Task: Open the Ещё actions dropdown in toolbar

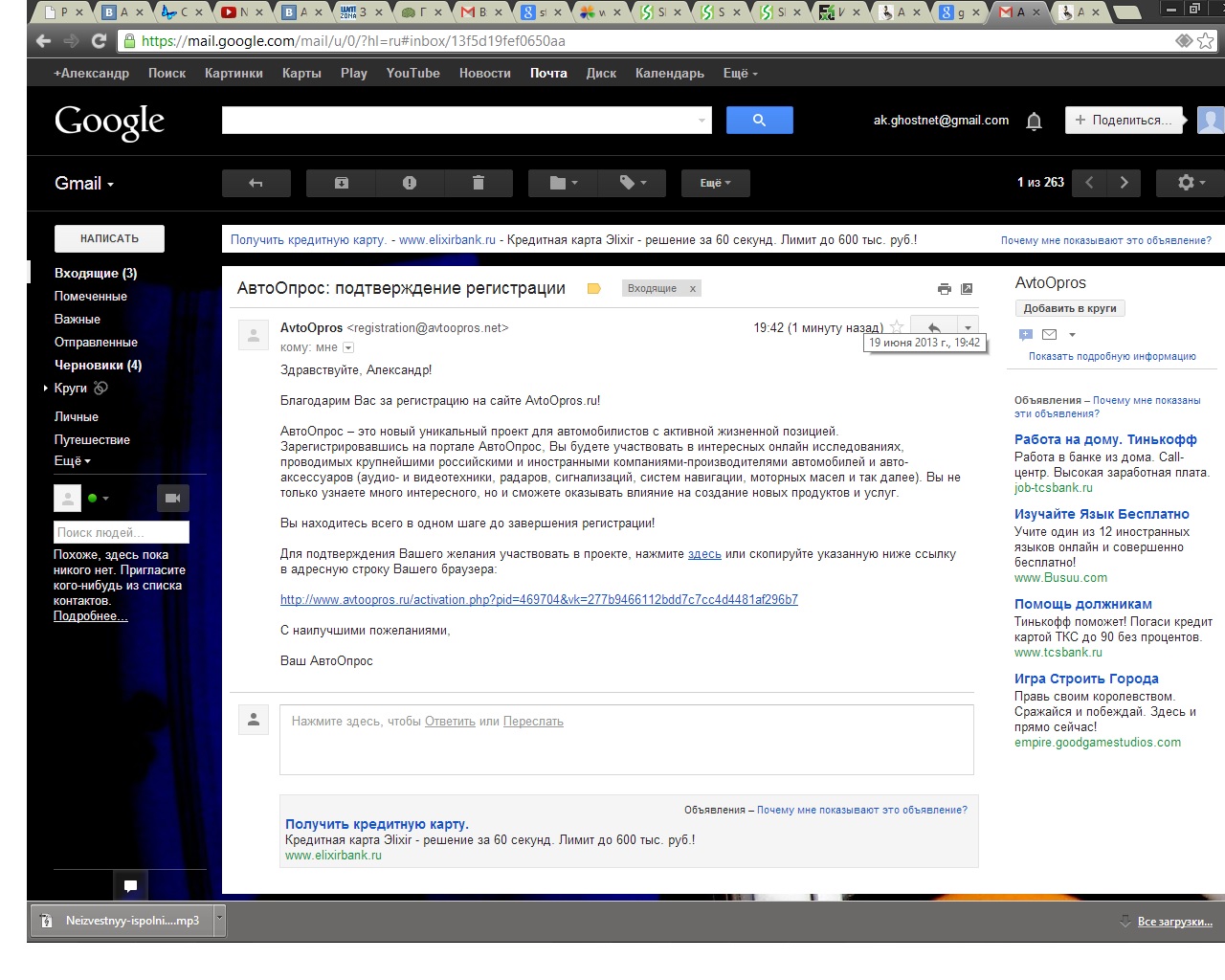Action: coord(715,183)
